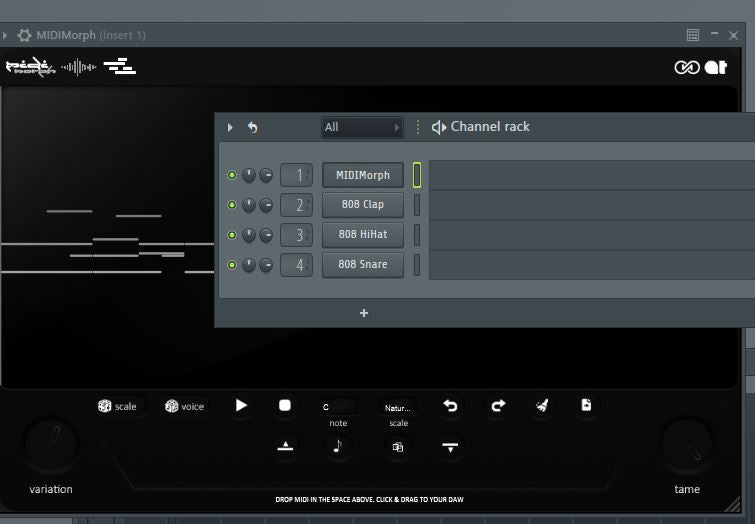
Task: Select the 808 HiHat channel button
Action: pyautogui.click(x=362, y=235)
